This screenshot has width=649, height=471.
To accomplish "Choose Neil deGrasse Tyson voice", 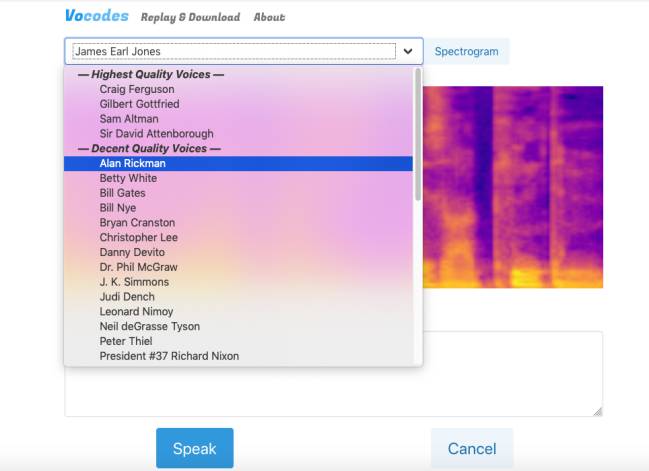I will click(x=149, y=326).
